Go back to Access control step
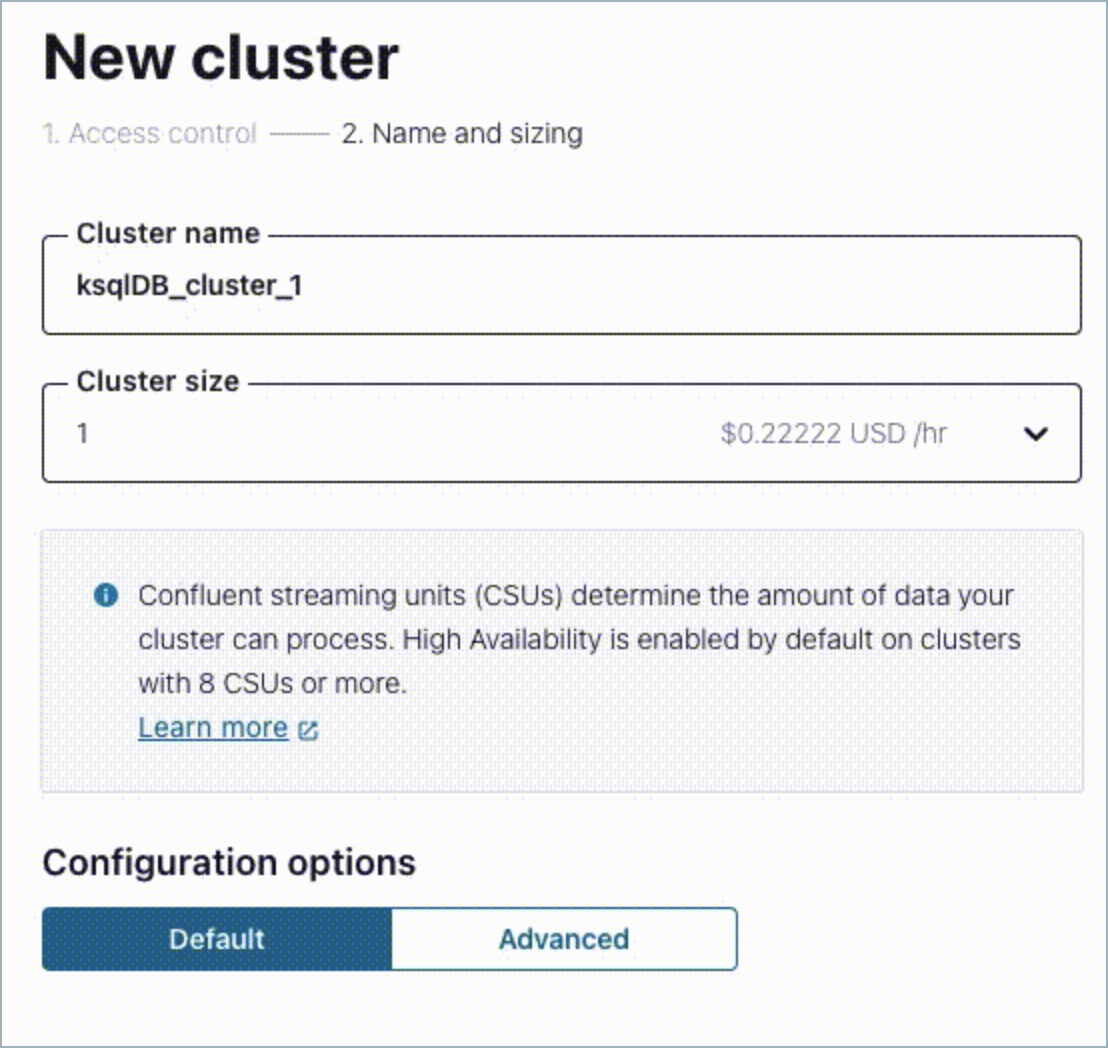 coord(149,133)
